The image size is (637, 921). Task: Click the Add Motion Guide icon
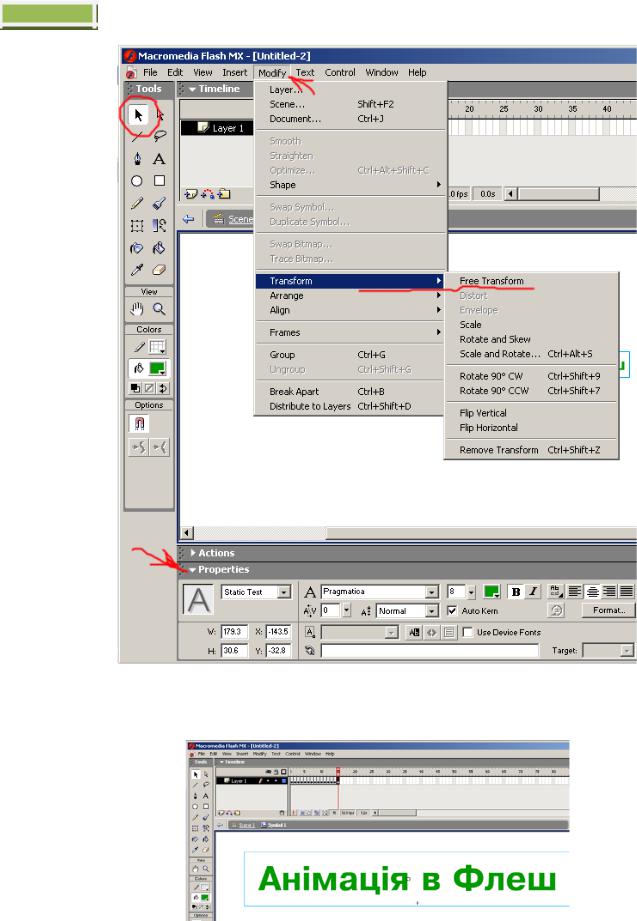207,194
